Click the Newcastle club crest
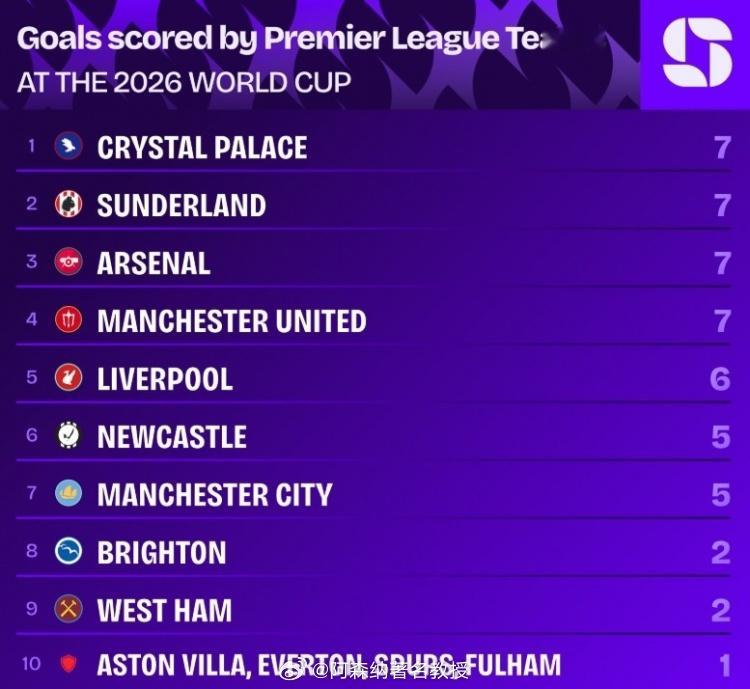This screenshot has width=750, height=689. point(68,435)
